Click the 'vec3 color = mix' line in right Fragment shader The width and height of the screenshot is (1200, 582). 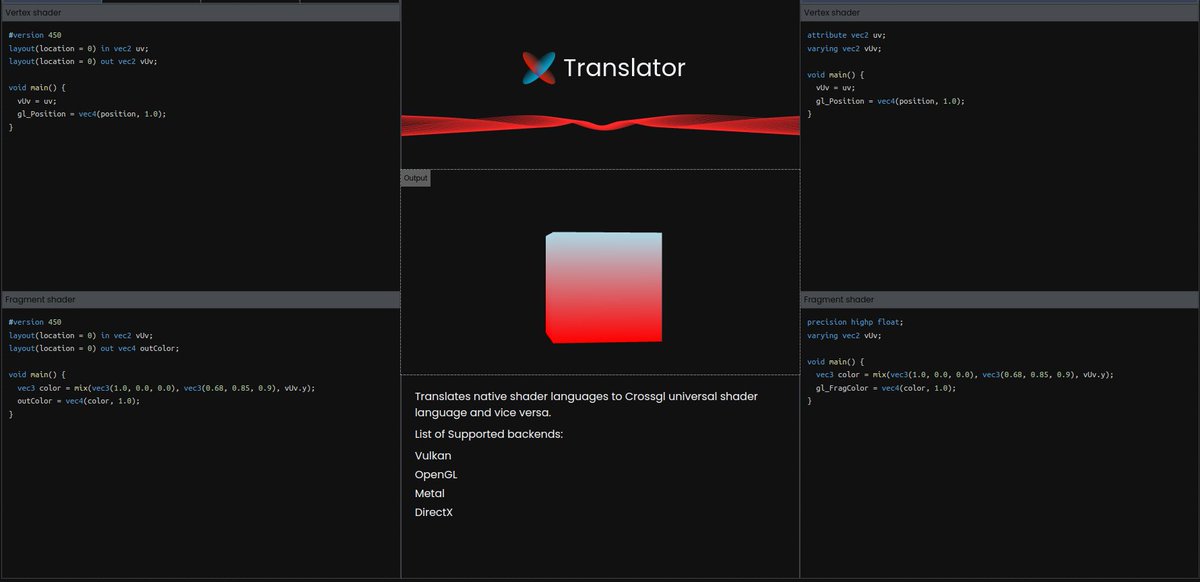[964, 375]
